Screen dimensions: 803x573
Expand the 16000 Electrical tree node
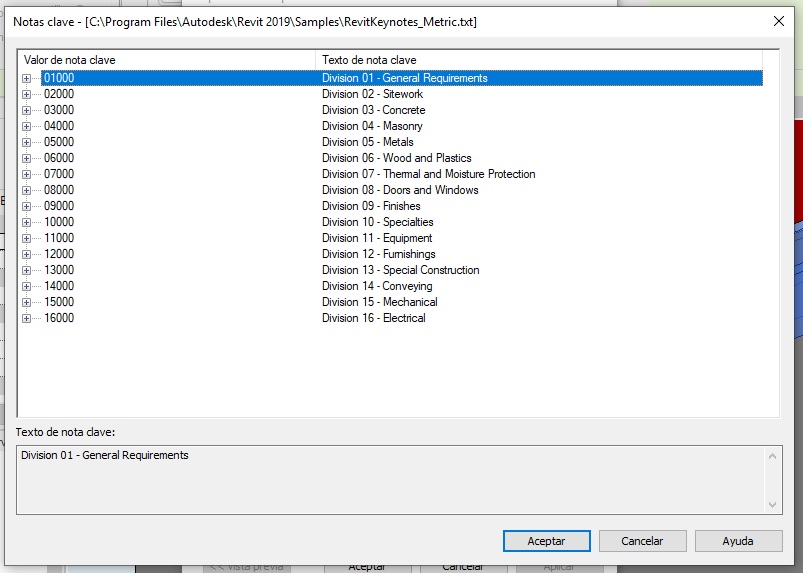27,318
